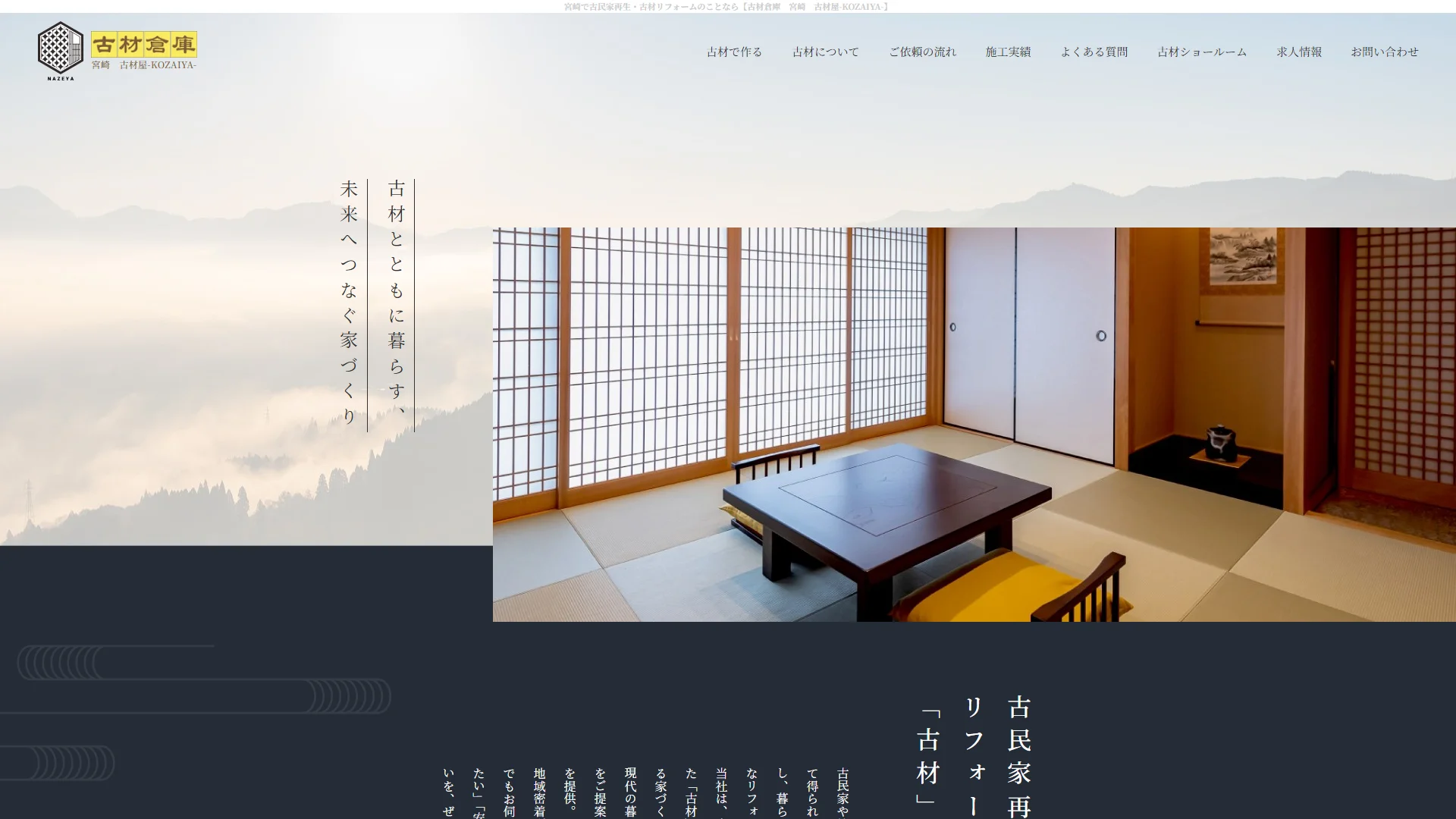
Task: Open よくある質問 link
Action: click(1094, 52)
